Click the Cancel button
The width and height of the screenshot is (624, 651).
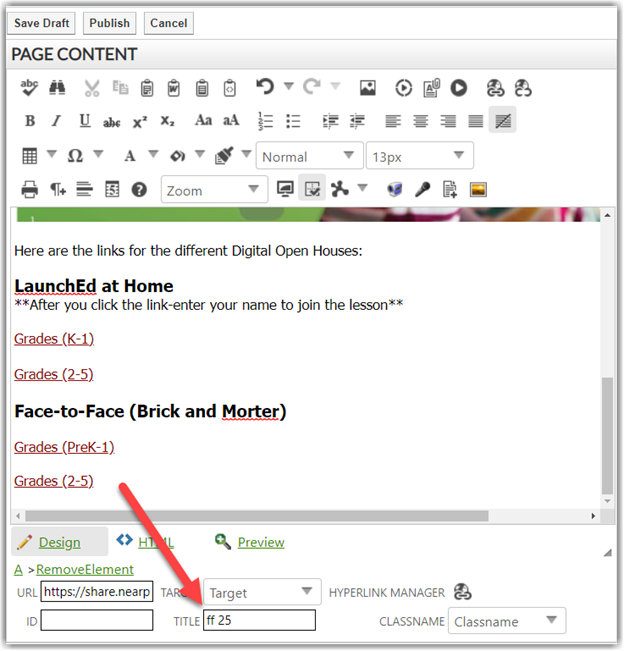[169, 23]
